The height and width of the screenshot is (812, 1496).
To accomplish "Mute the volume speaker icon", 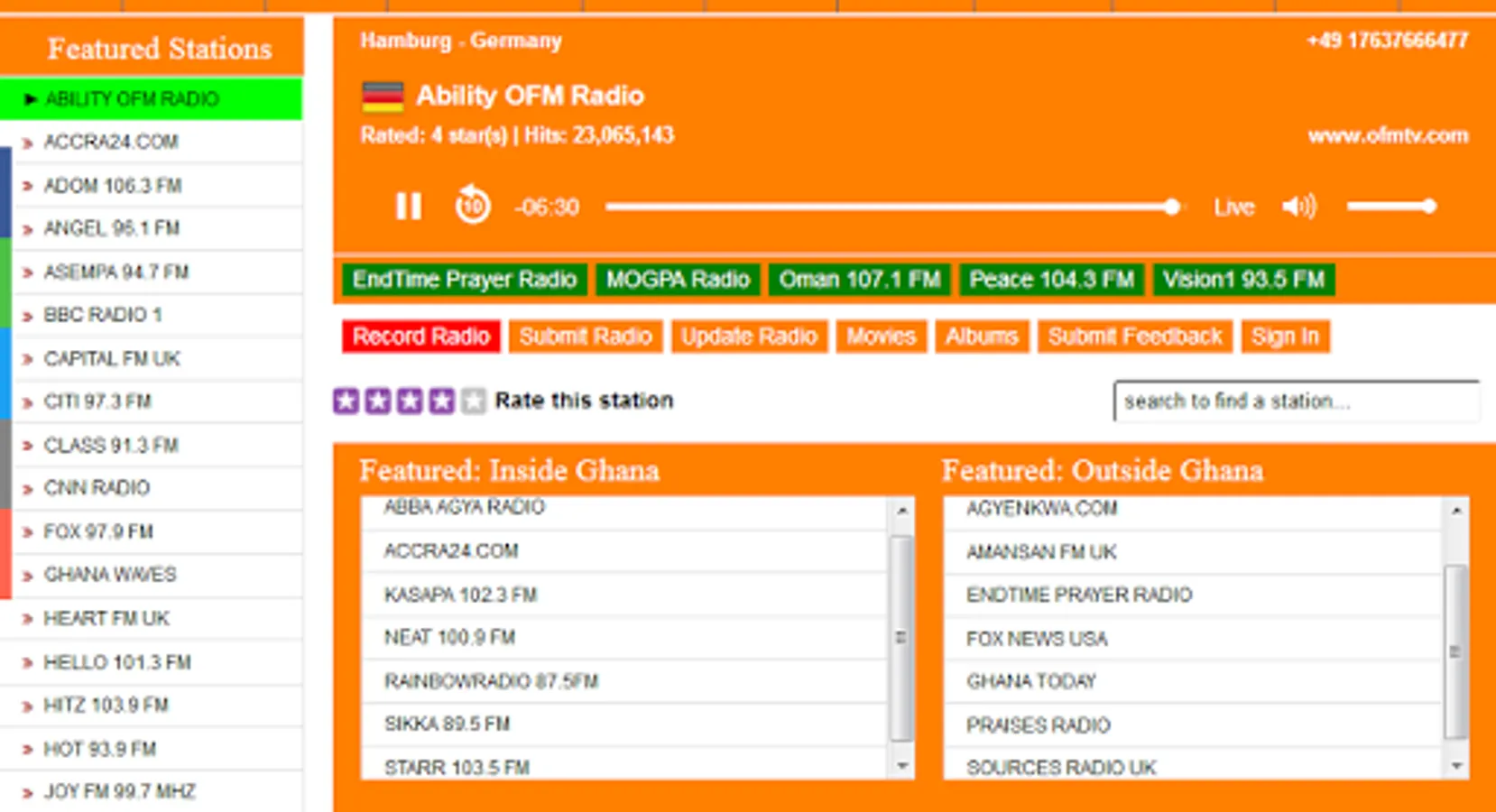I will coord(1299,207).
